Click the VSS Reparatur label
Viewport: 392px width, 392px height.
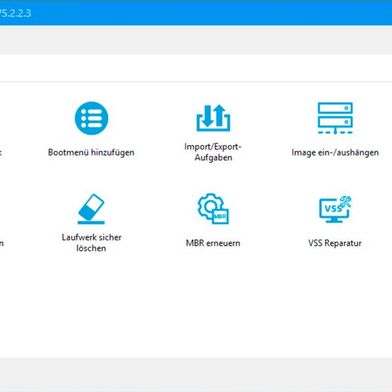coord(335,243)
